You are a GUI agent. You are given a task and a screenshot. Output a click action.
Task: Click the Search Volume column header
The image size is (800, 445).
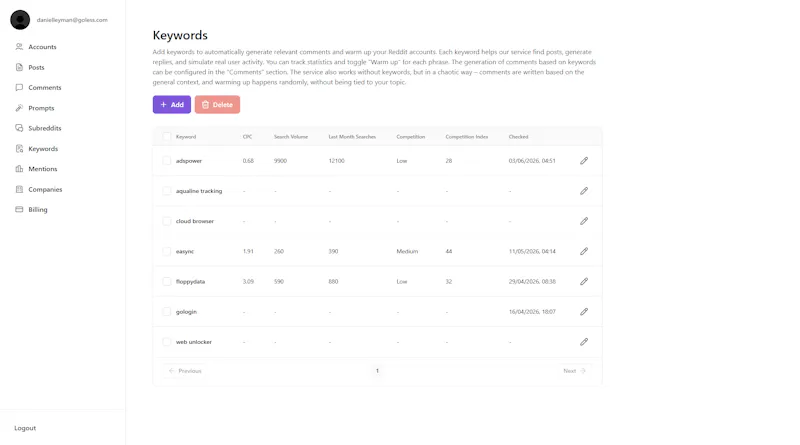click(x=291, y=137)
